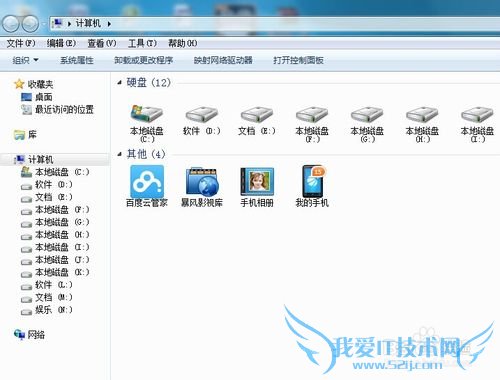Open the 编辑(E) menu
This screenshot has height=380, width=500.
(x=61, y=43)
